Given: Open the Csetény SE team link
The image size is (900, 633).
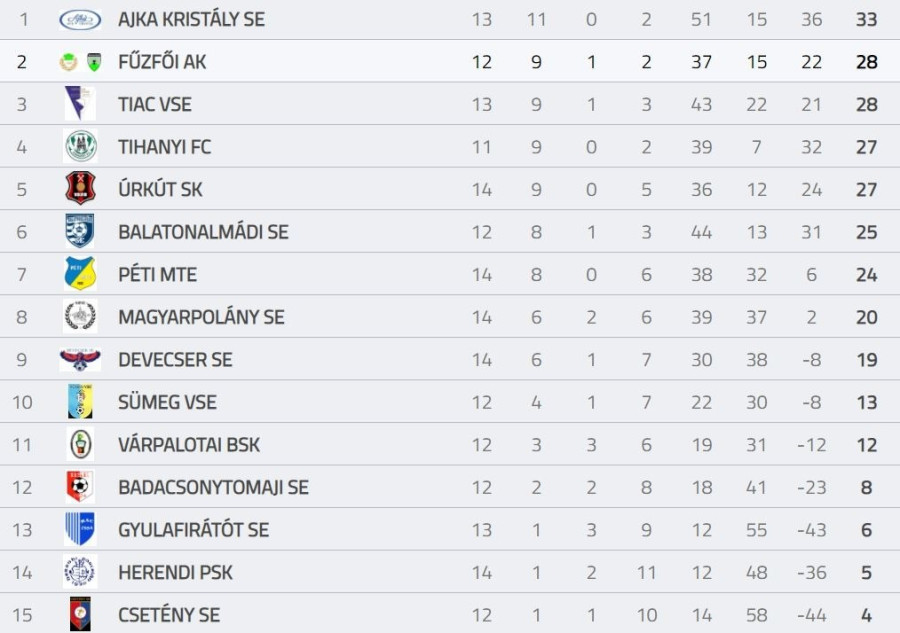Looking at the screenshot, I should tap(169, 614).
